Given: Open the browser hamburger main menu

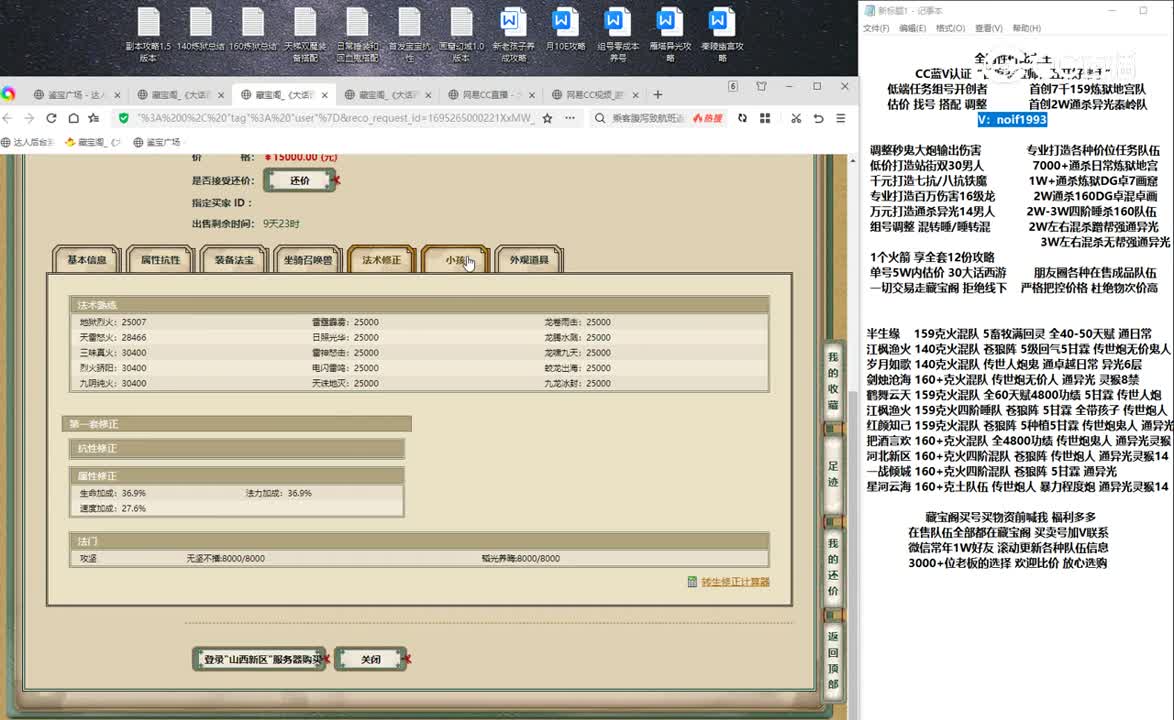Looking at the screenshot, I should 841,118.
